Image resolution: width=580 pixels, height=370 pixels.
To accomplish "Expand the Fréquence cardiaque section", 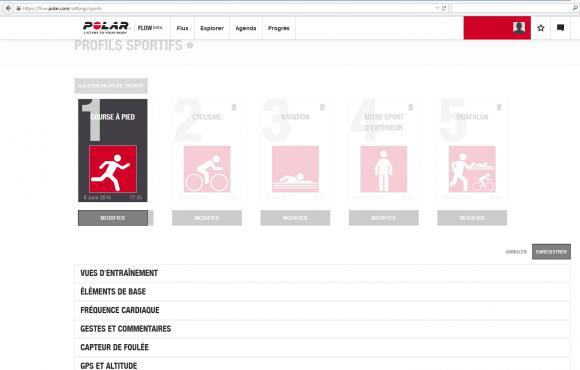I will click(322, 310).
